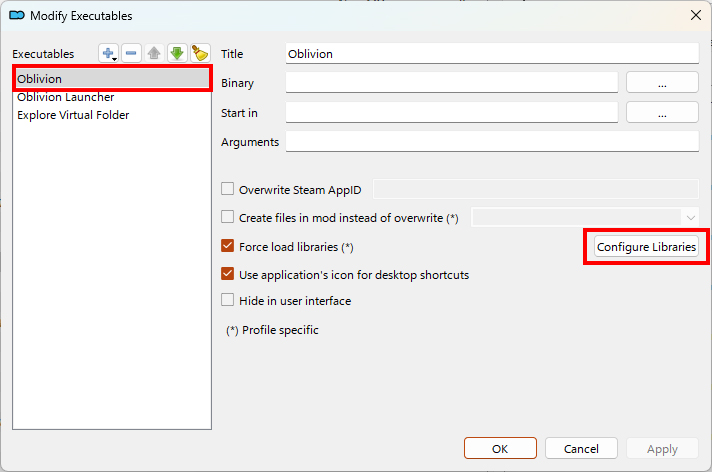This screenshot has width=712, height=472.
Task: Click the broom reset executables icon
Action: click(199, 53)
